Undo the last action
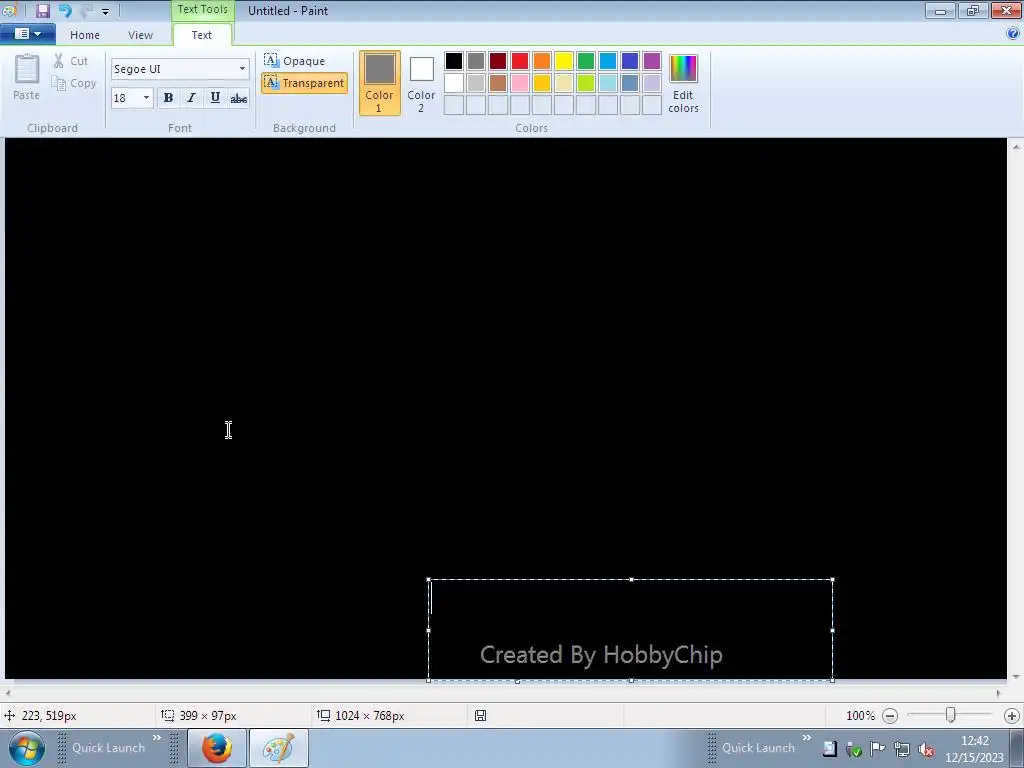Image resolution: width=1024 pixels, height=768 pixels. click(65, 10)
